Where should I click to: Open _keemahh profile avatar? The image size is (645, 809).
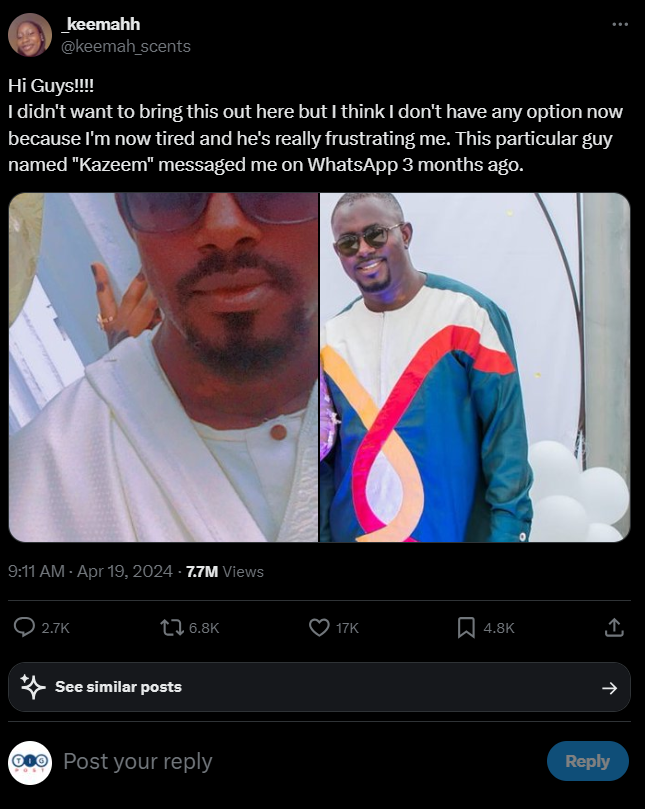tap(30, 35)
